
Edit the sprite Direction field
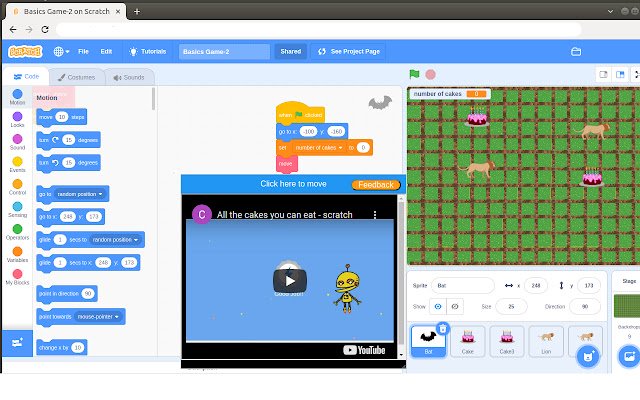584,306
